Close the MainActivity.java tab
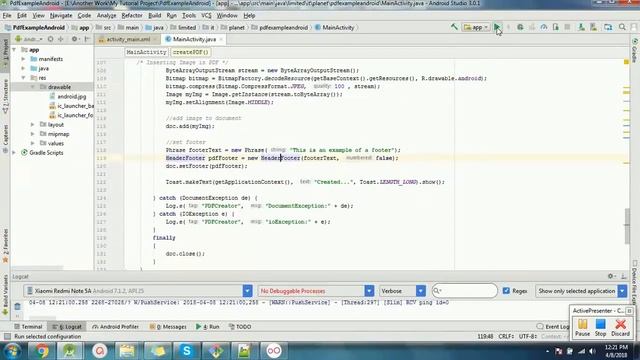The width and height of the screenshot is (640, 360). 221,39
